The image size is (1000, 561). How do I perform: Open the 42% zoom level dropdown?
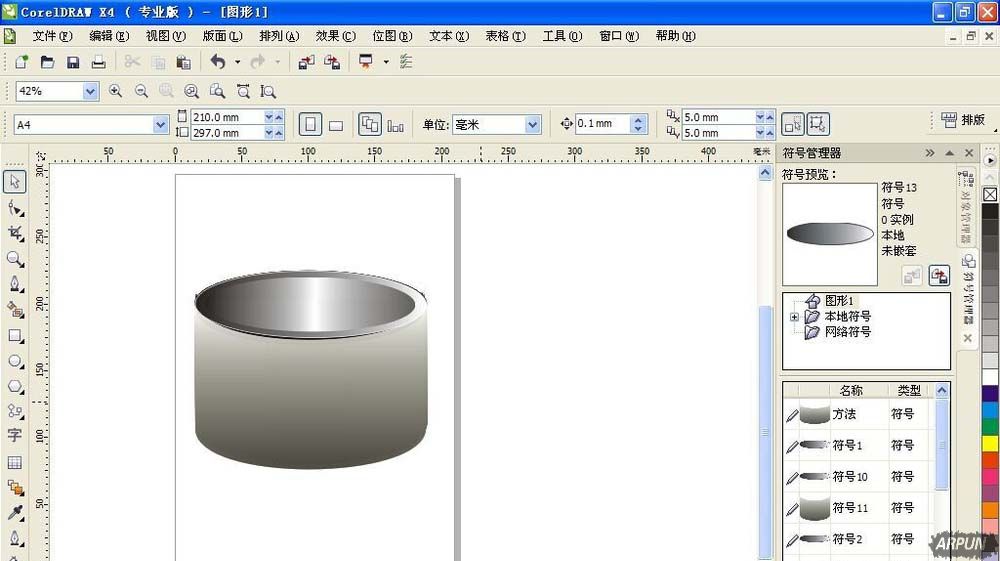(90, 91)
